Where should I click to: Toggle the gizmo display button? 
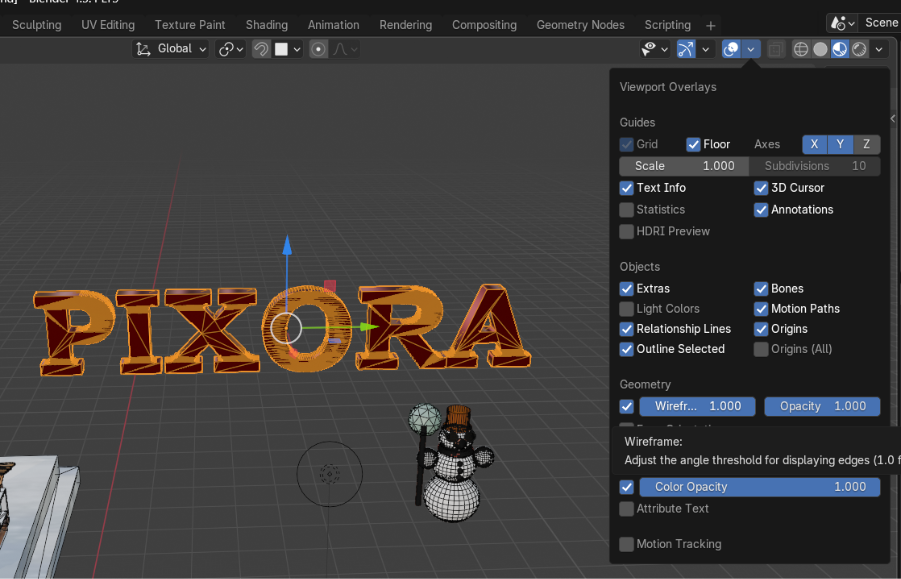tap(686, 49)
